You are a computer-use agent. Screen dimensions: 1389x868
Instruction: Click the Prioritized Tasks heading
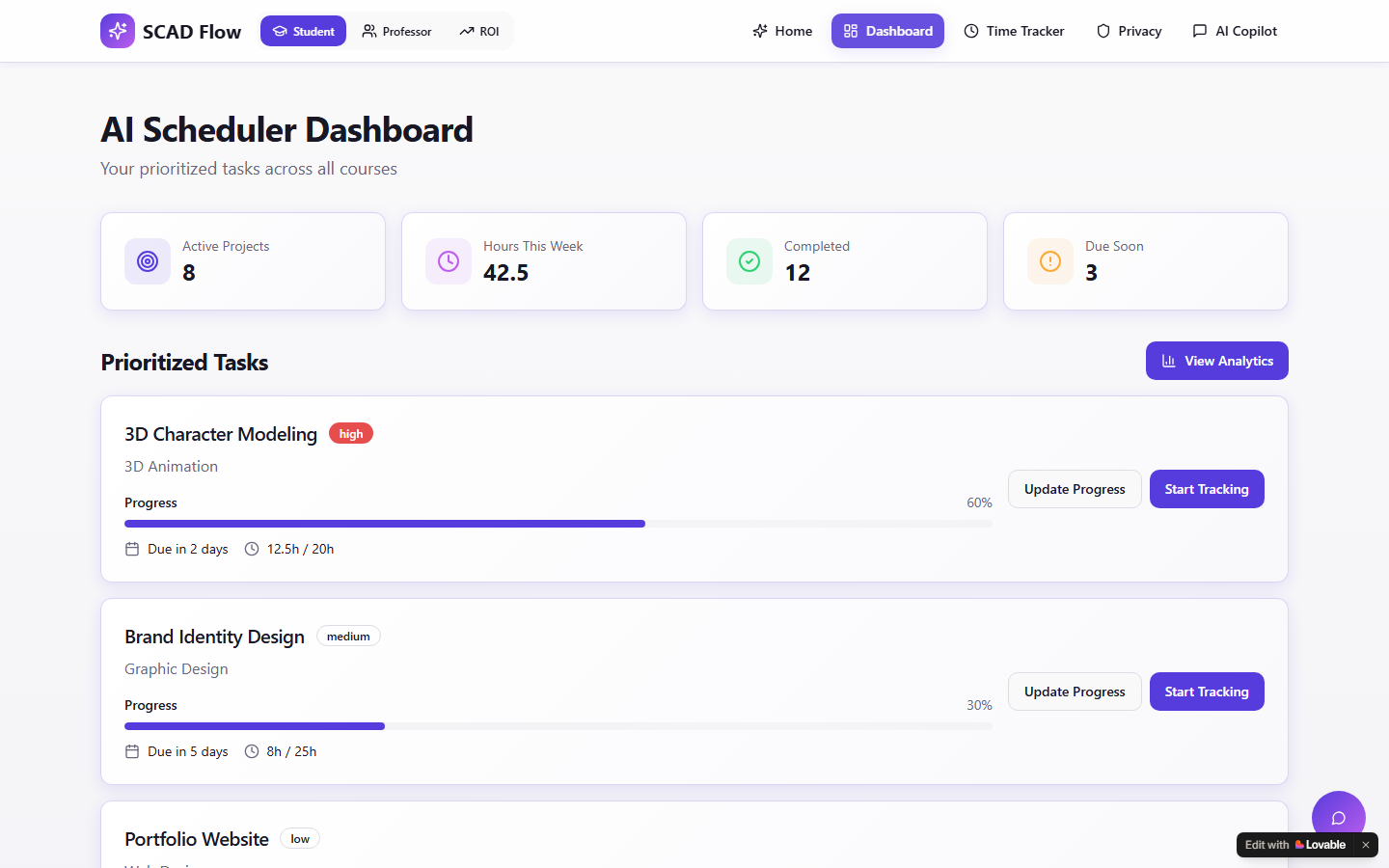185,363
